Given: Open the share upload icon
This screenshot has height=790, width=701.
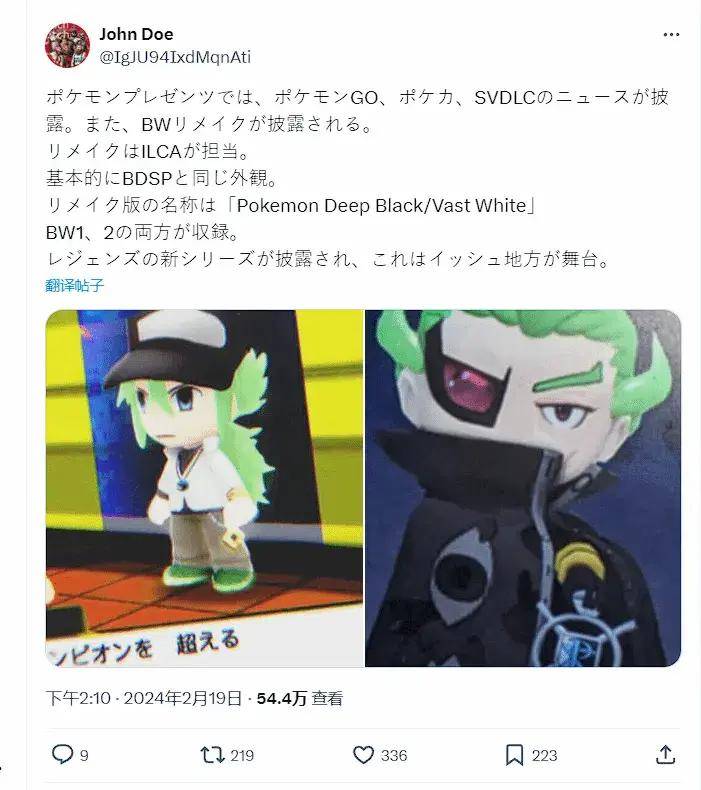Looking at the screenshot, I should point(665,754).
